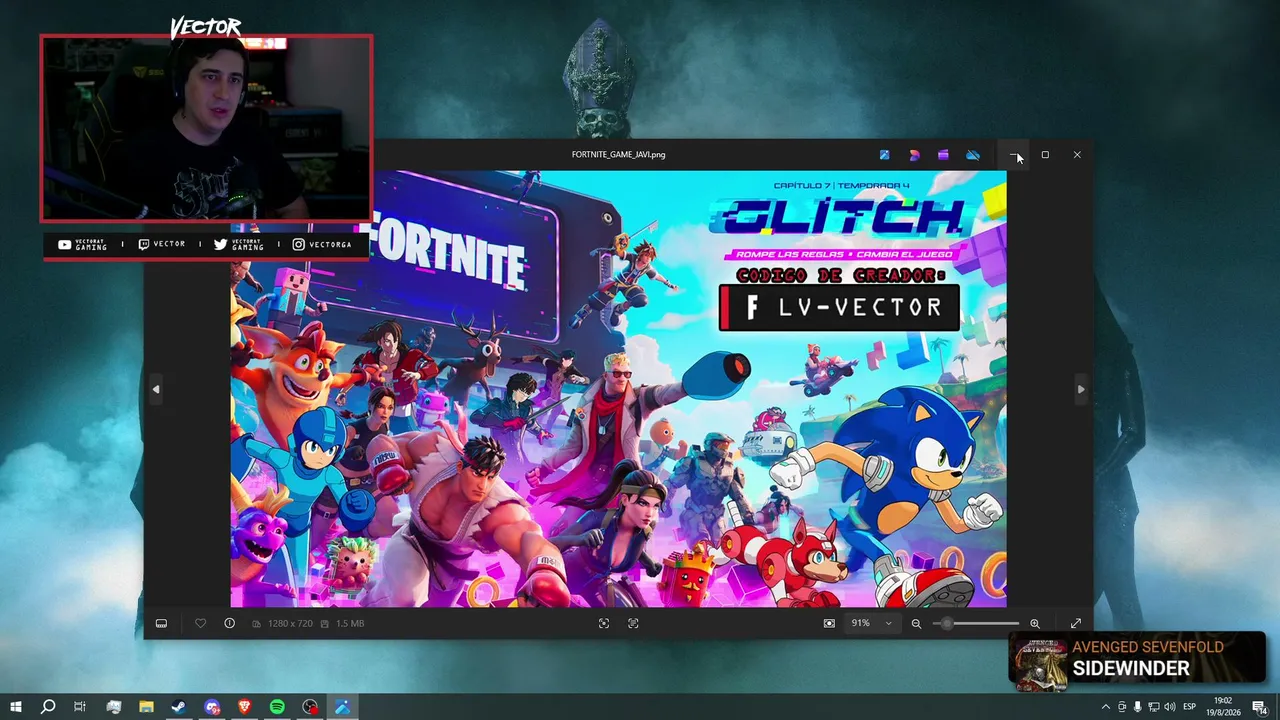Zoom in using the plus magnifier
The width and height of the screenshot is (1280, 720).
[1035, 623]
